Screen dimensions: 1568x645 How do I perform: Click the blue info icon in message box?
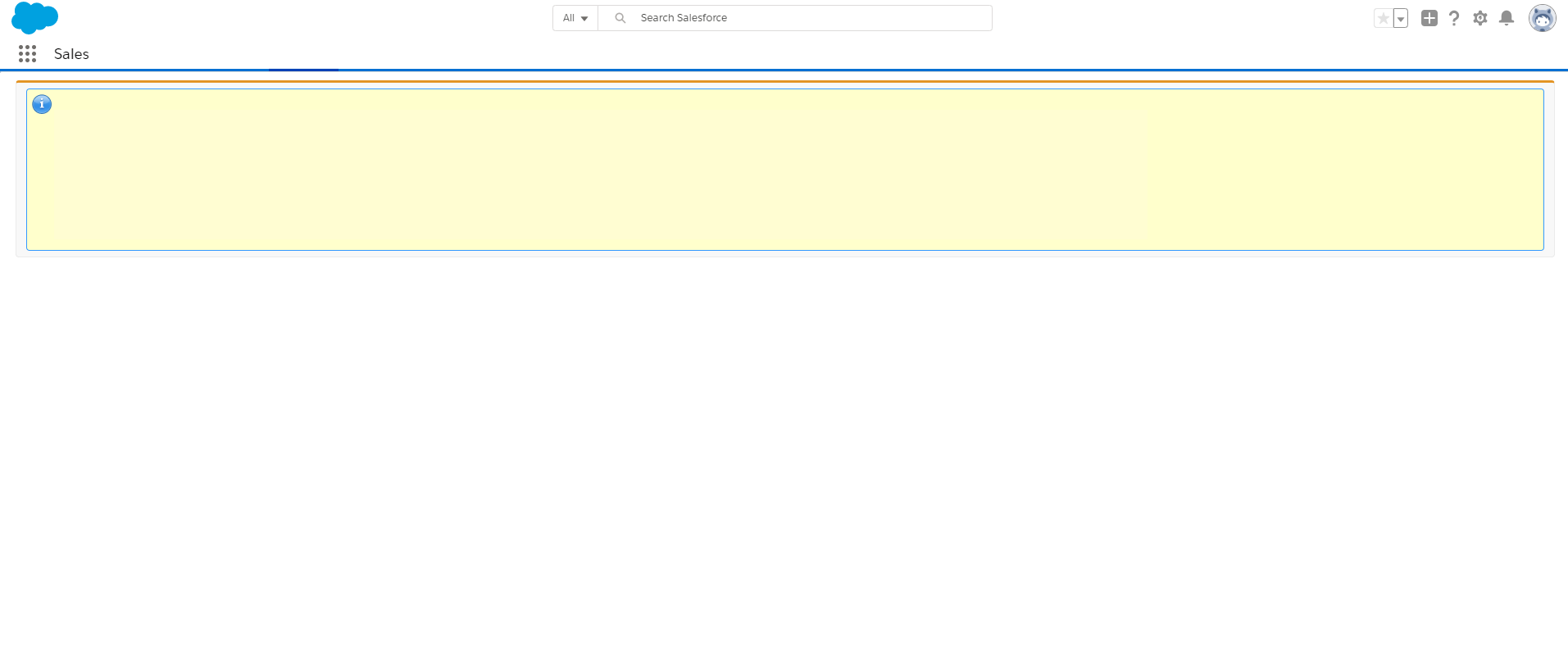[42, 104]
